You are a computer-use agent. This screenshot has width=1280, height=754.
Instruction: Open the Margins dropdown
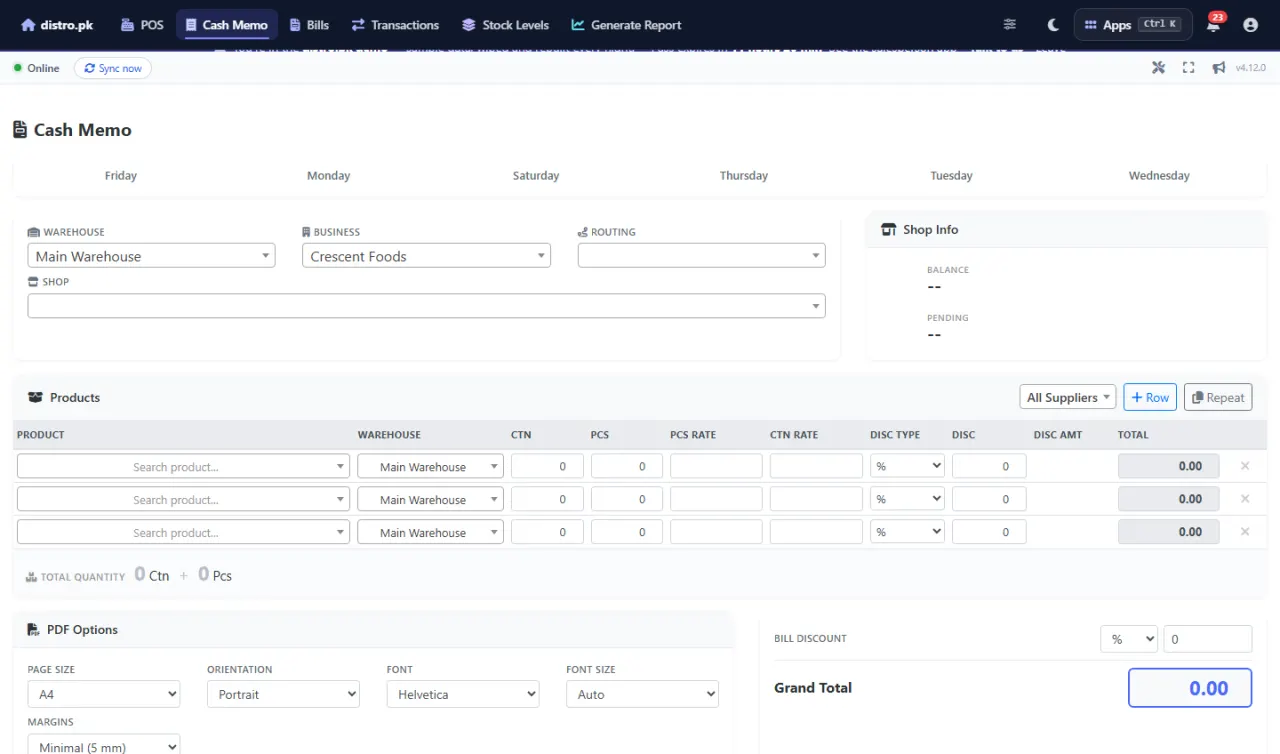104,745
